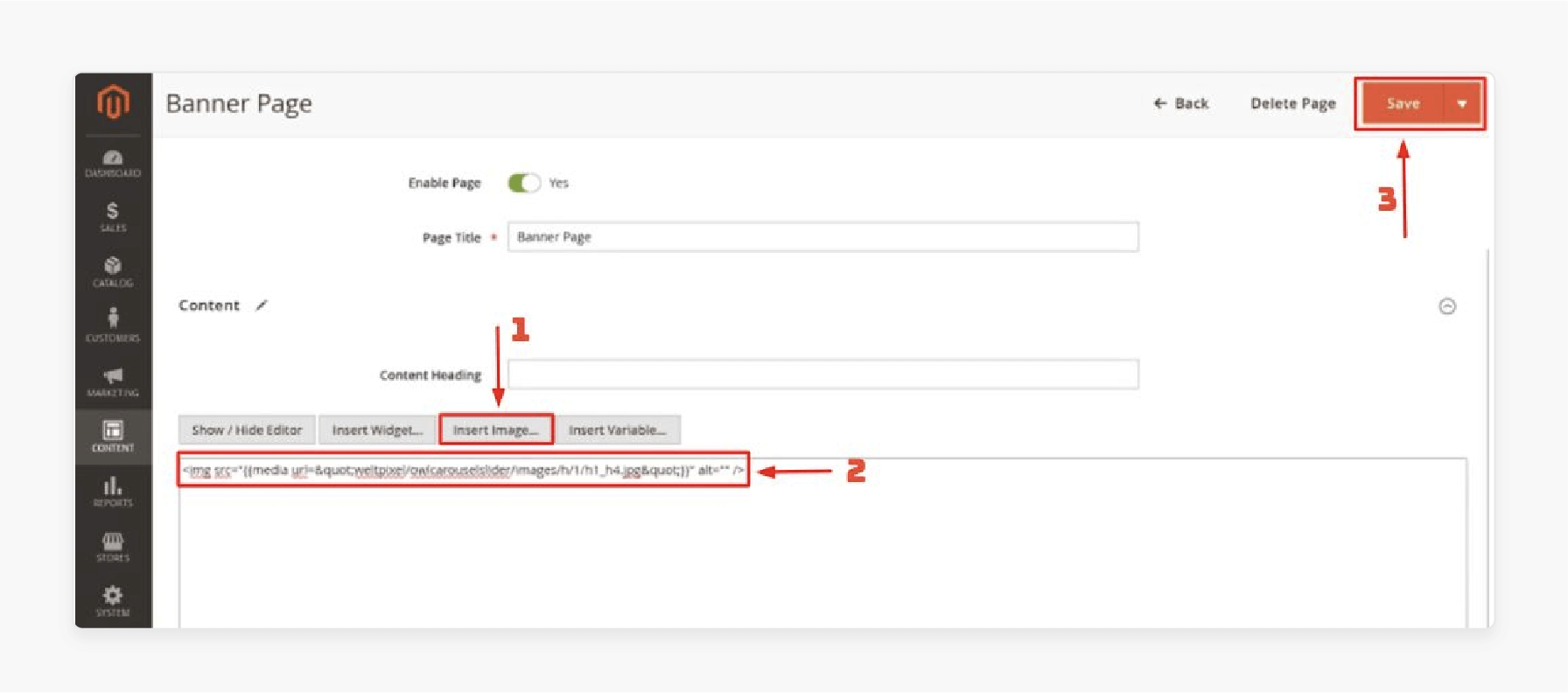Click the pencil icon beside Content
The image size is (1568, 693).
point(262,305)
